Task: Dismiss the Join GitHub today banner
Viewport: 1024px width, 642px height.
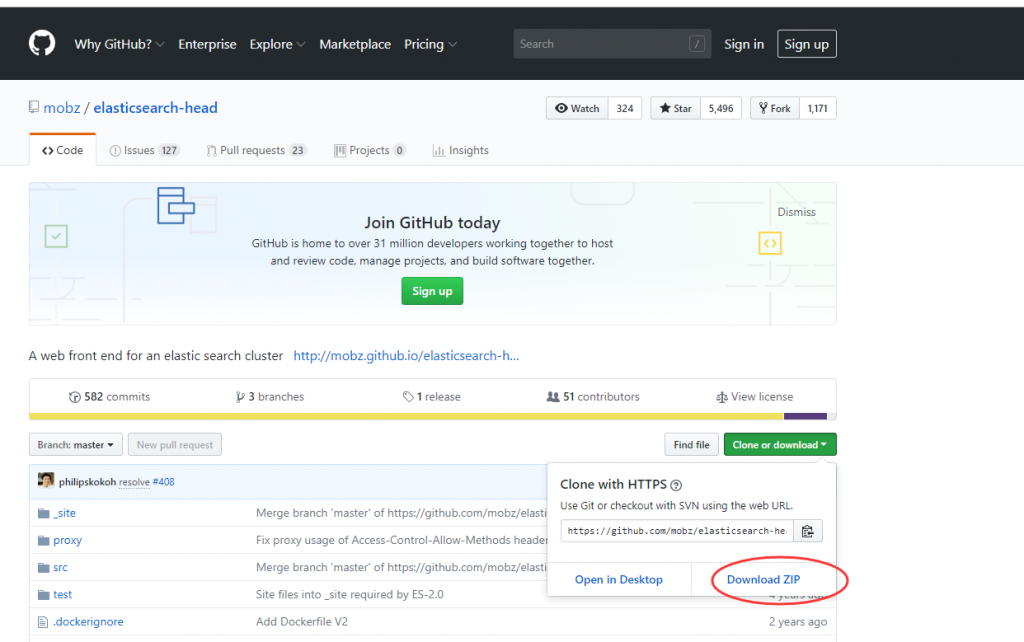Action: coord(796,212)
